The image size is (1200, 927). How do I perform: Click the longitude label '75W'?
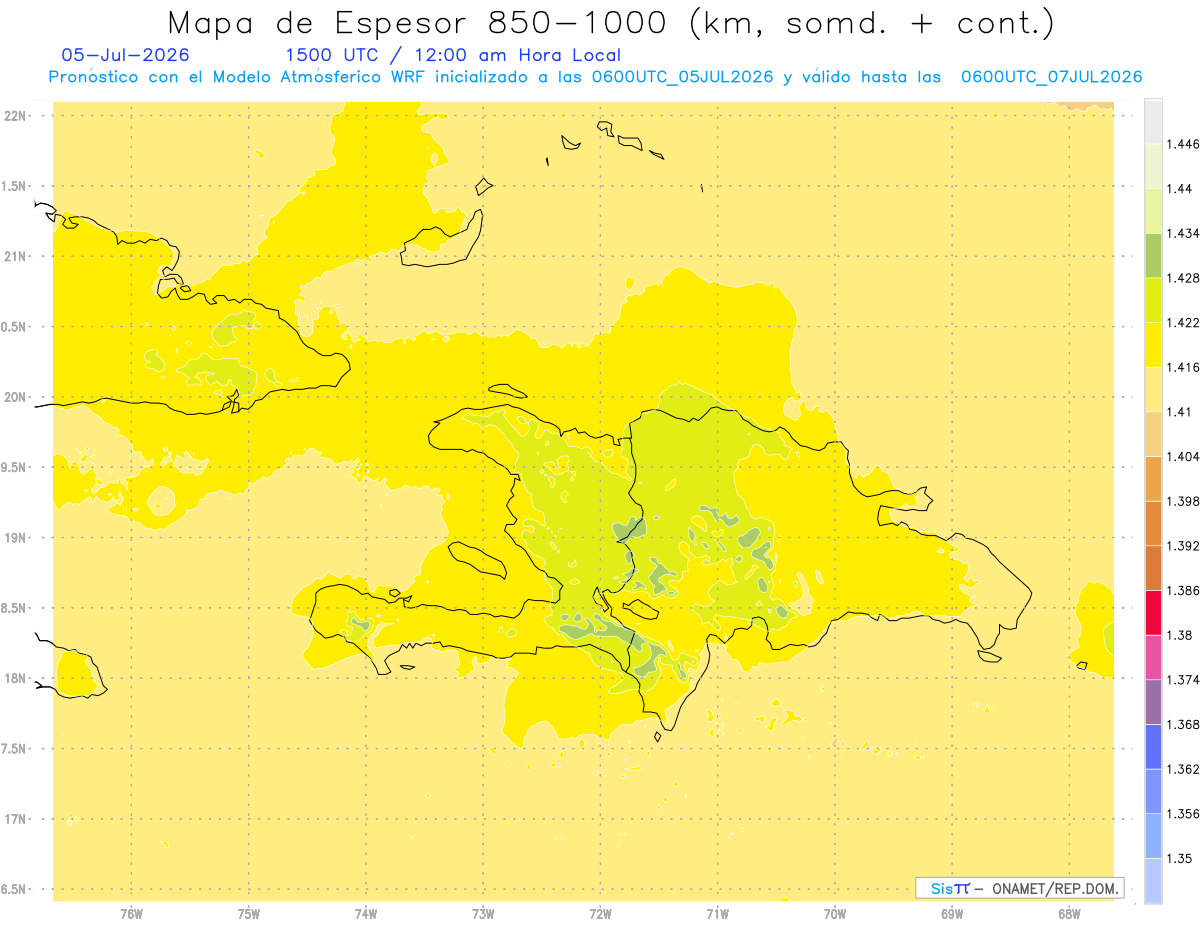tap(248, 913)
